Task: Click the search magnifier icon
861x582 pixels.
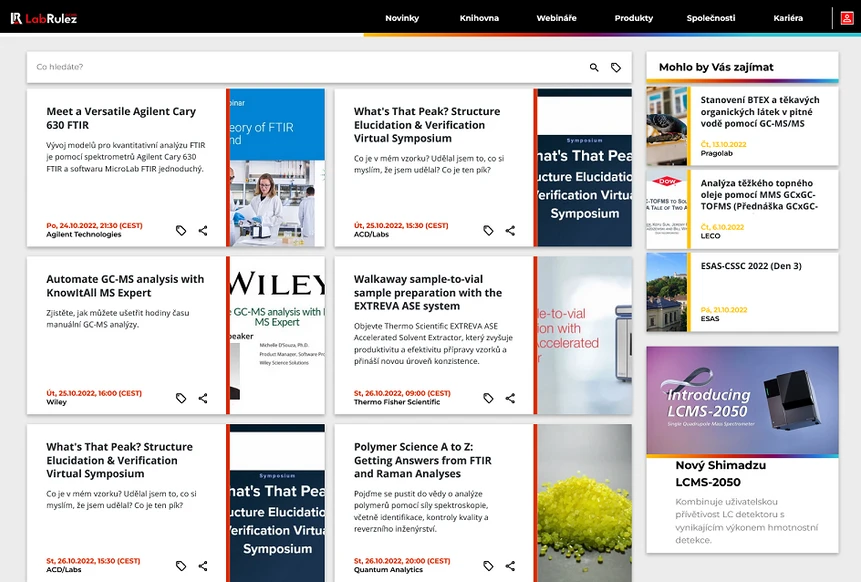Action: [594, 67]
